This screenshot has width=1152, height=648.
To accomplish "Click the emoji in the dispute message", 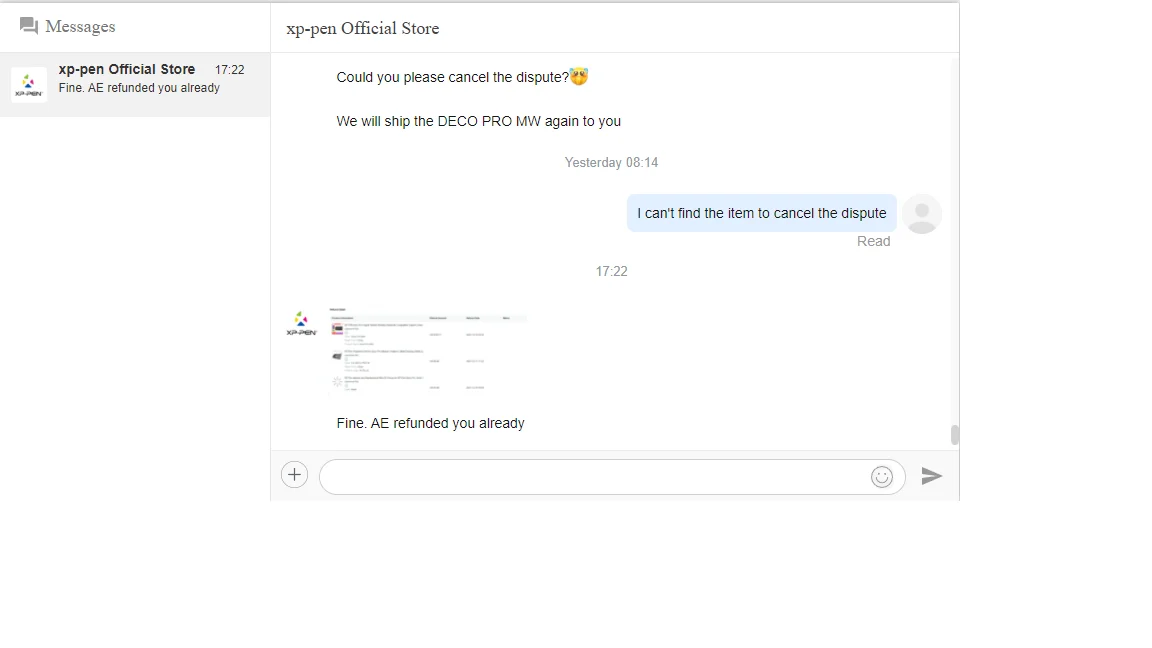I will [x=579, y=76].
